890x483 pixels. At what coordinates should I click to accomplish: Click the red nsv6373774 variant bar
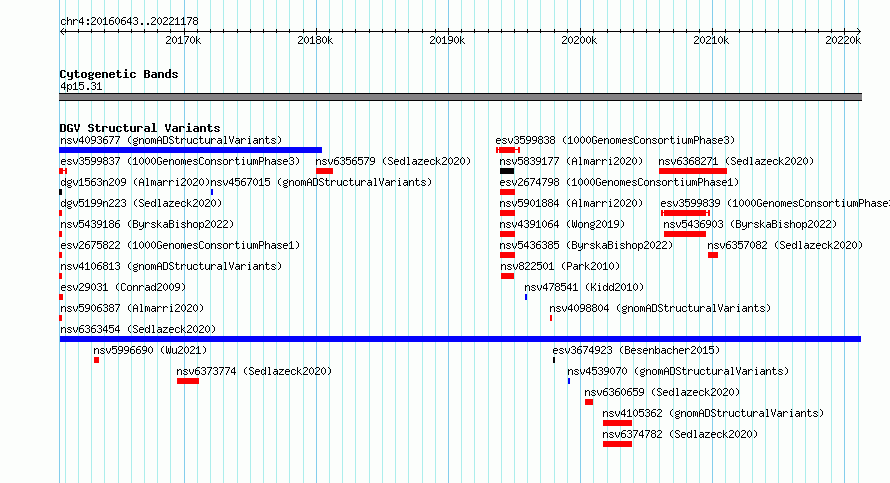coord(188,381)
